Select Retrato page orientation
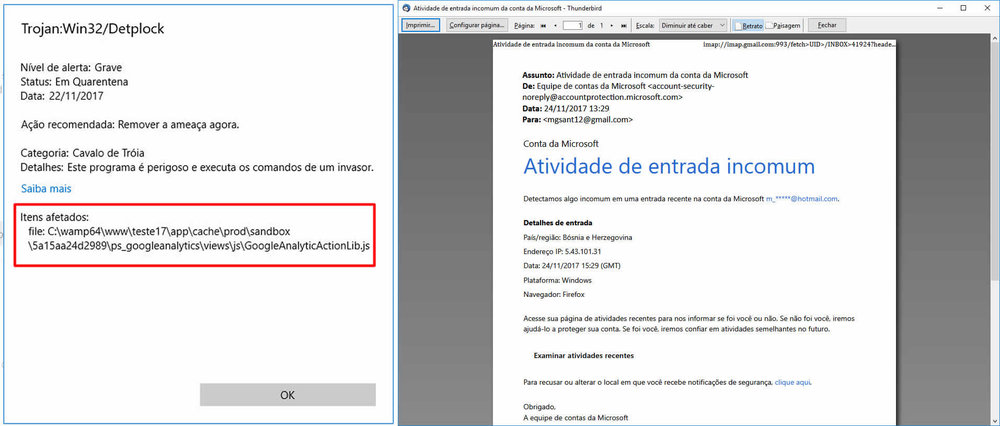 click(748, 26)
